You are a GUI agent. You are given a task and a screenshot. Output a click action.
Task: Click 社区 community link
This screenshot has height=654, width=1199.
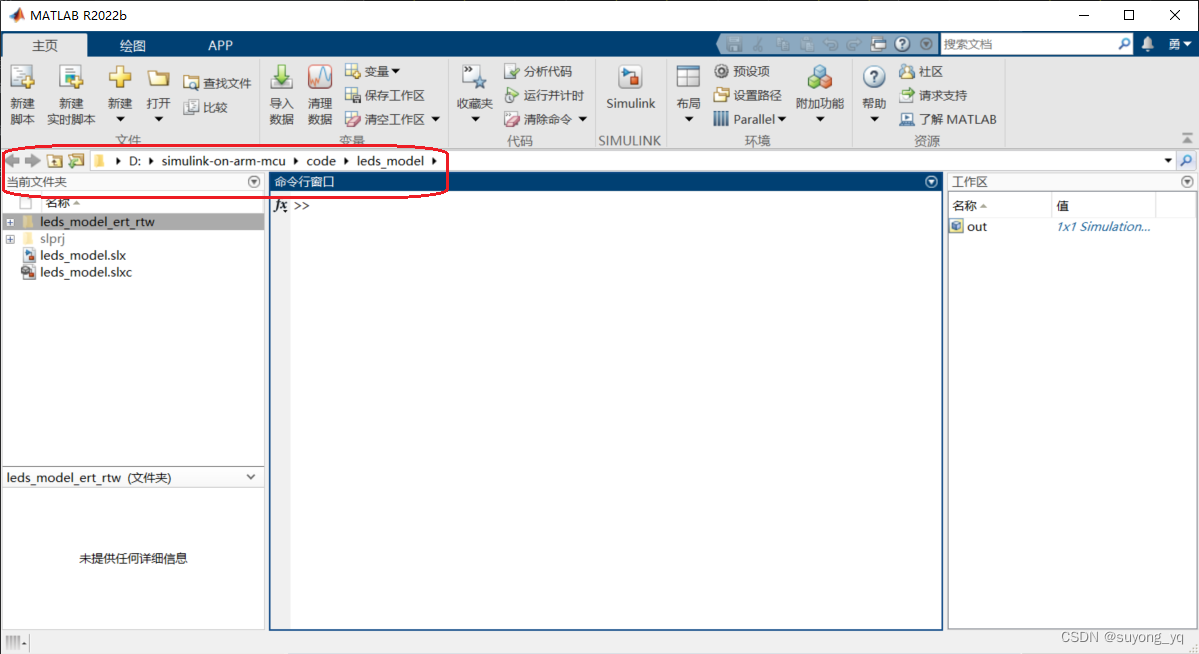921,71
